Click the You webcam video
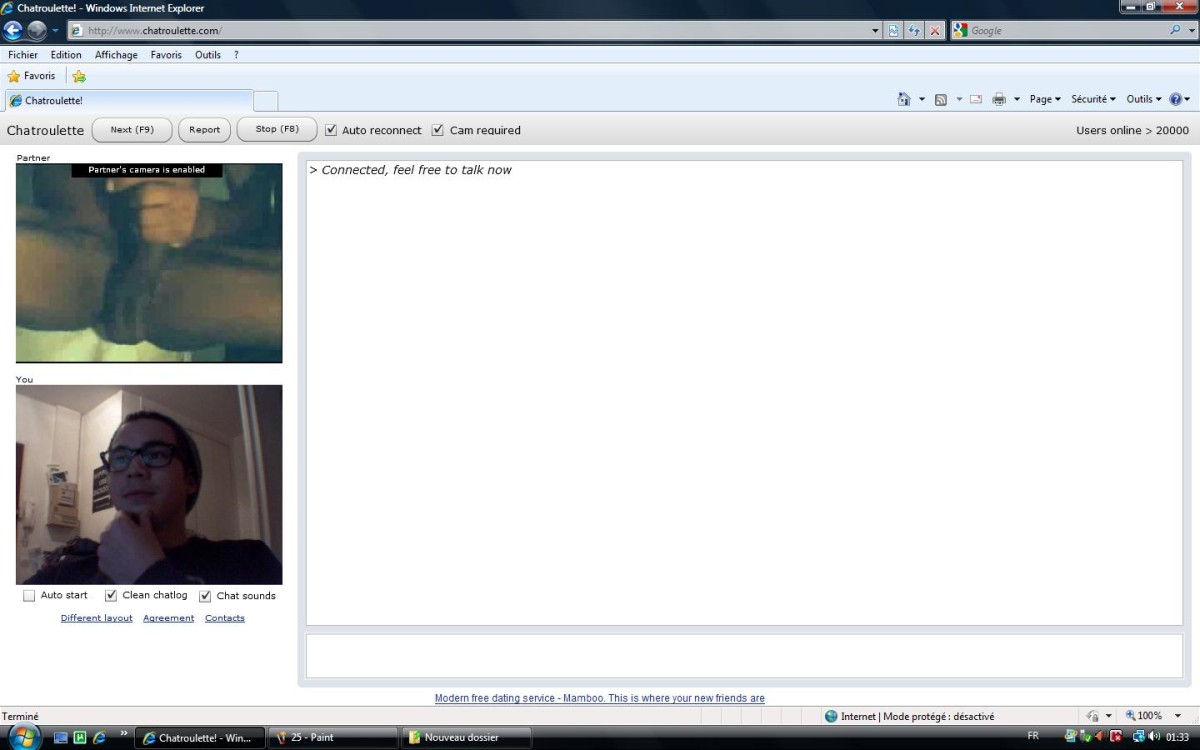The width and height of the screenshot is (1200, 750). [149, 485]
